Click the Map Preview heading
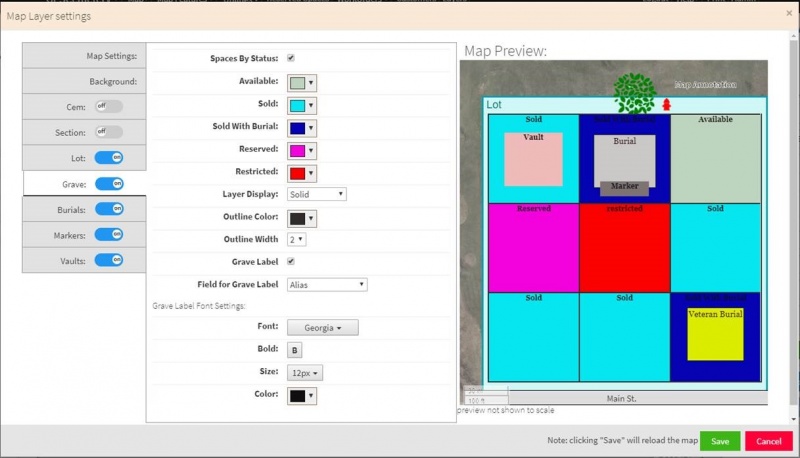The height and width of the screenshot is (458, 800). [x=505, y=51]
